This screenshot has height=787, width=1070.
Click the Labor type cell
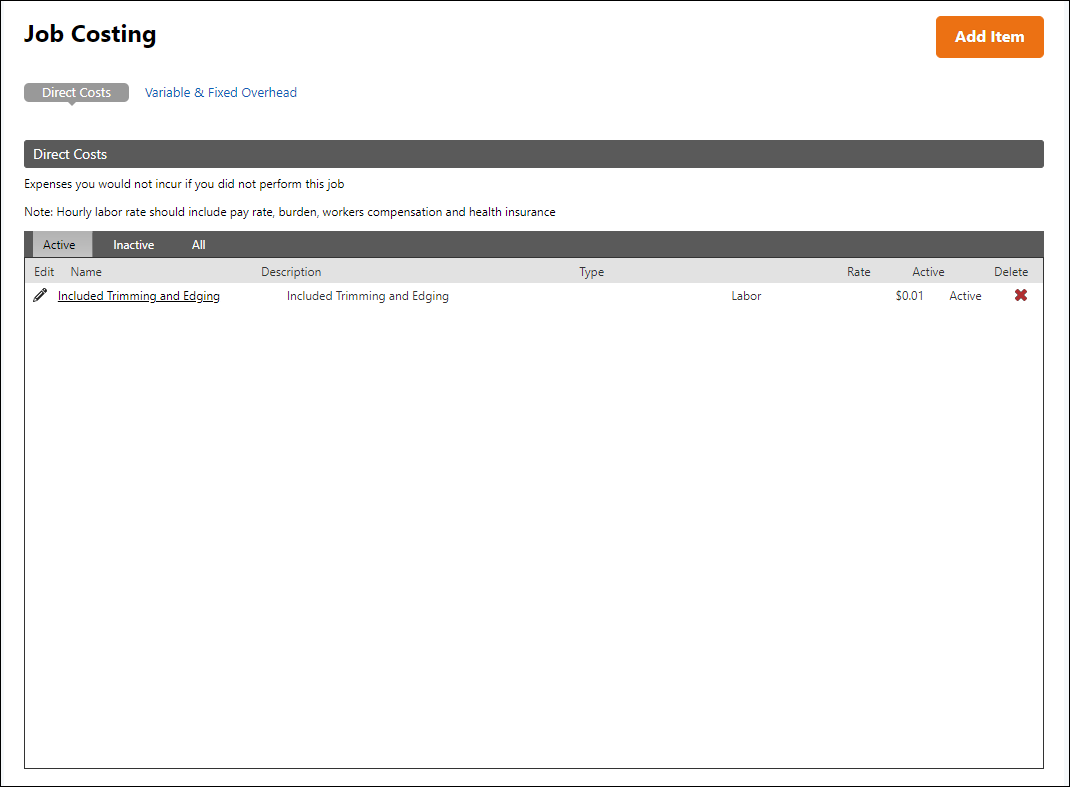(746, 296)
